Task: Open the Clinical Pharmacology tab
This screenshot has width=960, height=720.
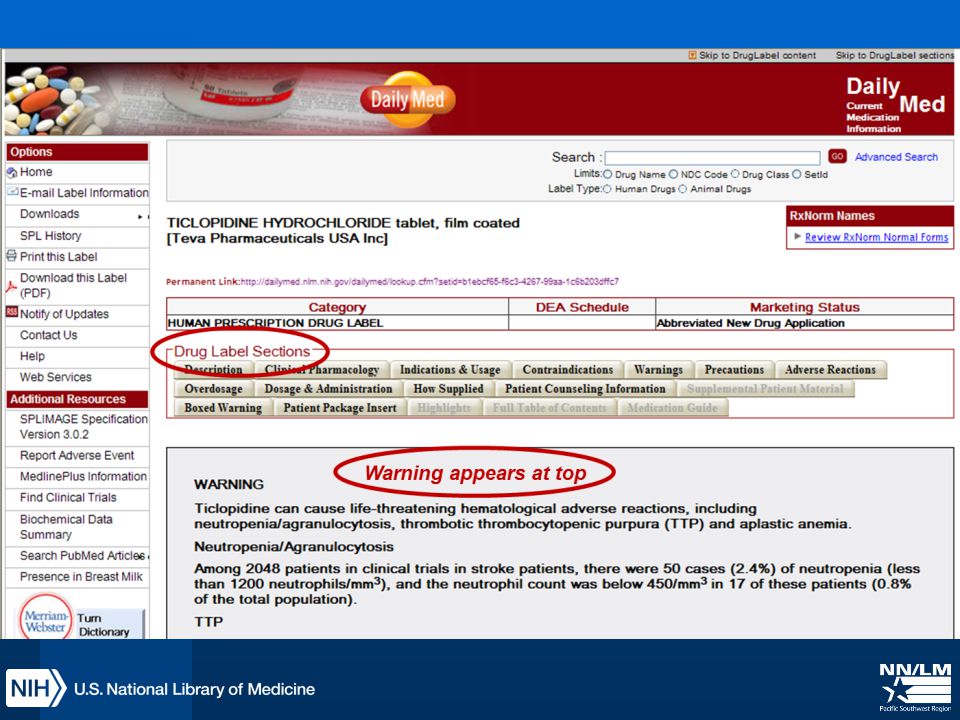Action: point(322,370)
